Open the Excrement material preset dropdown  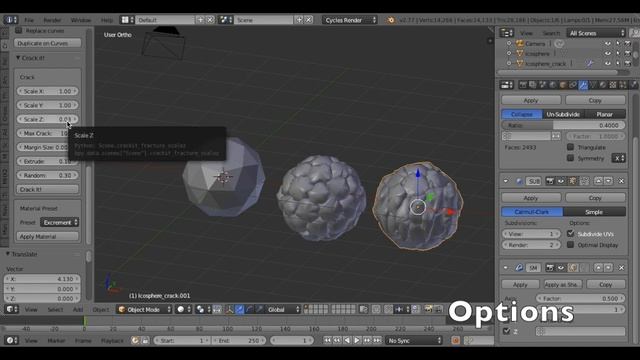tap(60, 222)
